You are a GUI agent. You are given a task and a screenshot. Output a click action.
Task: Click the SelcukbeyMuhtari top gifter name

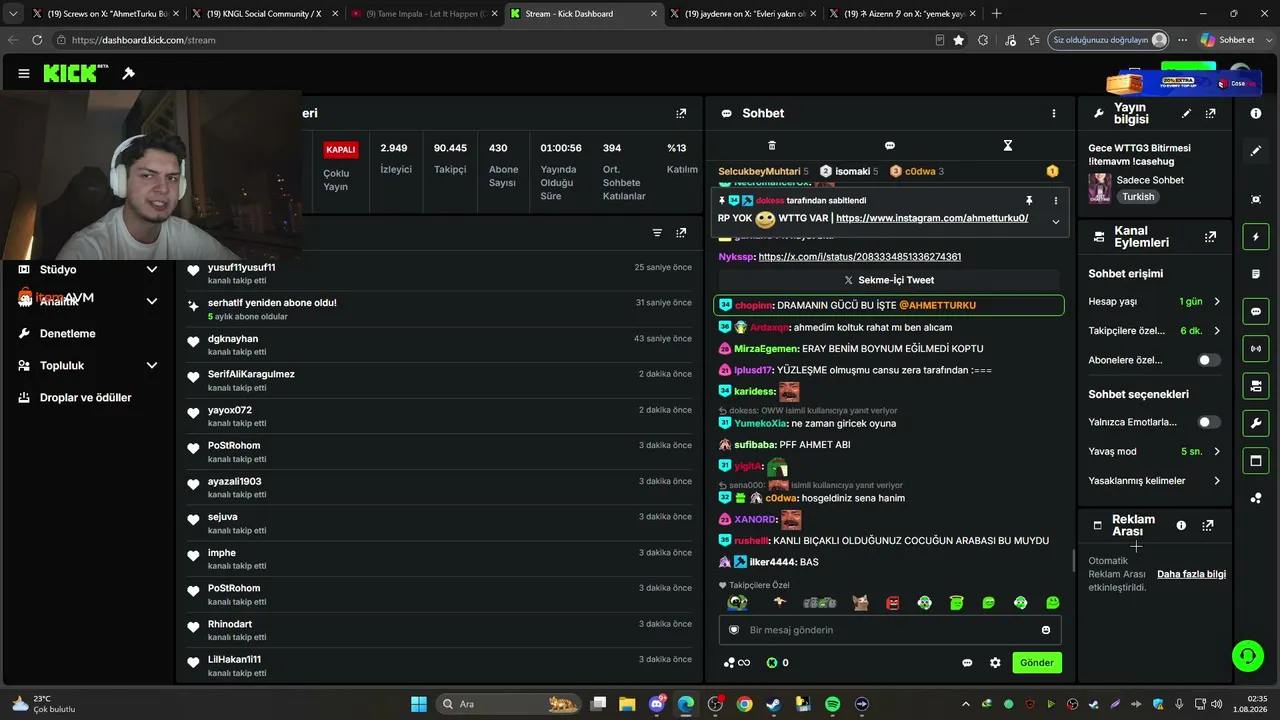click(x=759, y=171)
